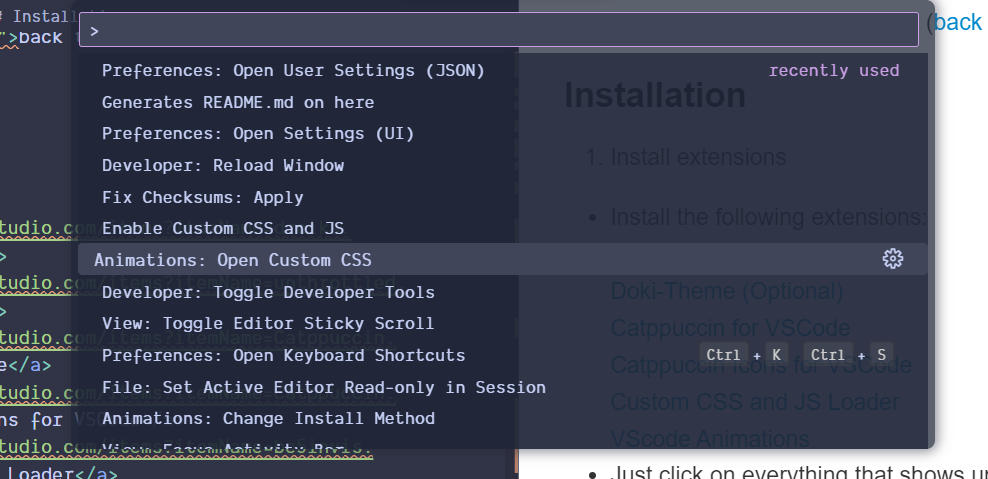This screenshot has height=479, width=988.
Task: Run Preferences: Open User Settings (JSON)
Action: coord(502,71)
